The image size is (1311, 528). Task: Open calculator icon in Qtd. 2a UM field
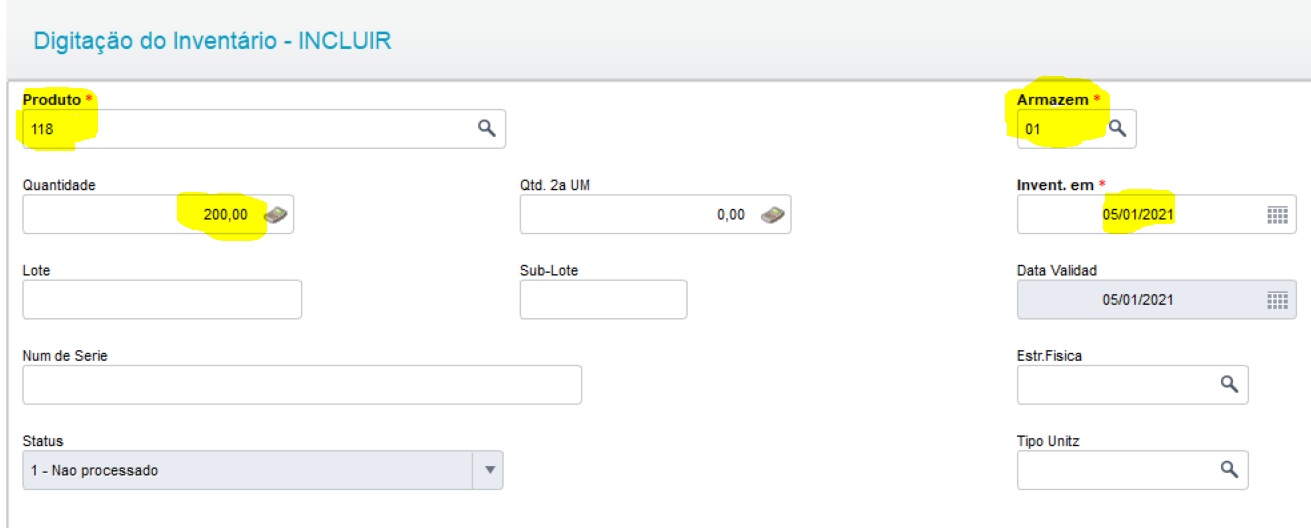772,214
